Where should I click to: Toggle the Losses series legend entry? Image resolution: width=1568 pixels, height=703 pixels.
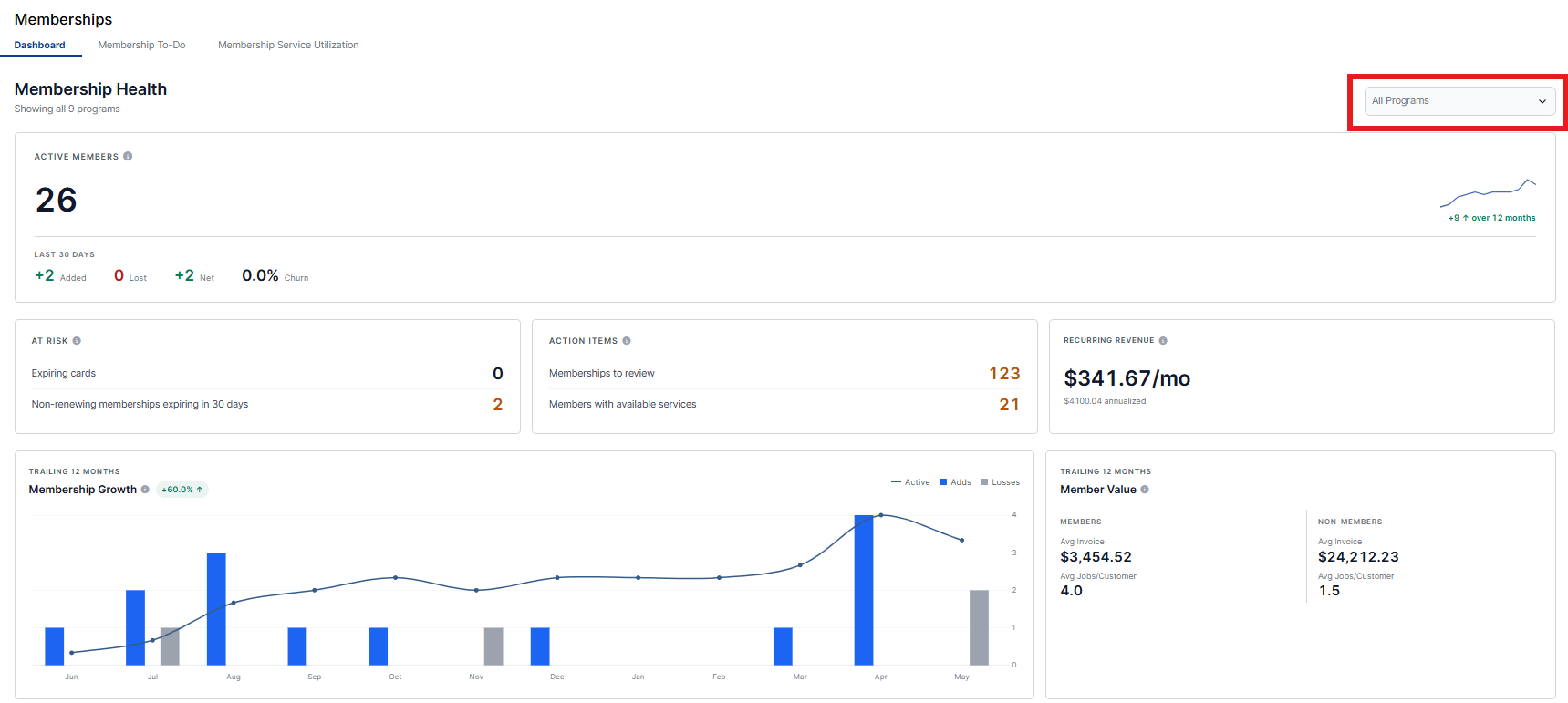click(1000, 482)
